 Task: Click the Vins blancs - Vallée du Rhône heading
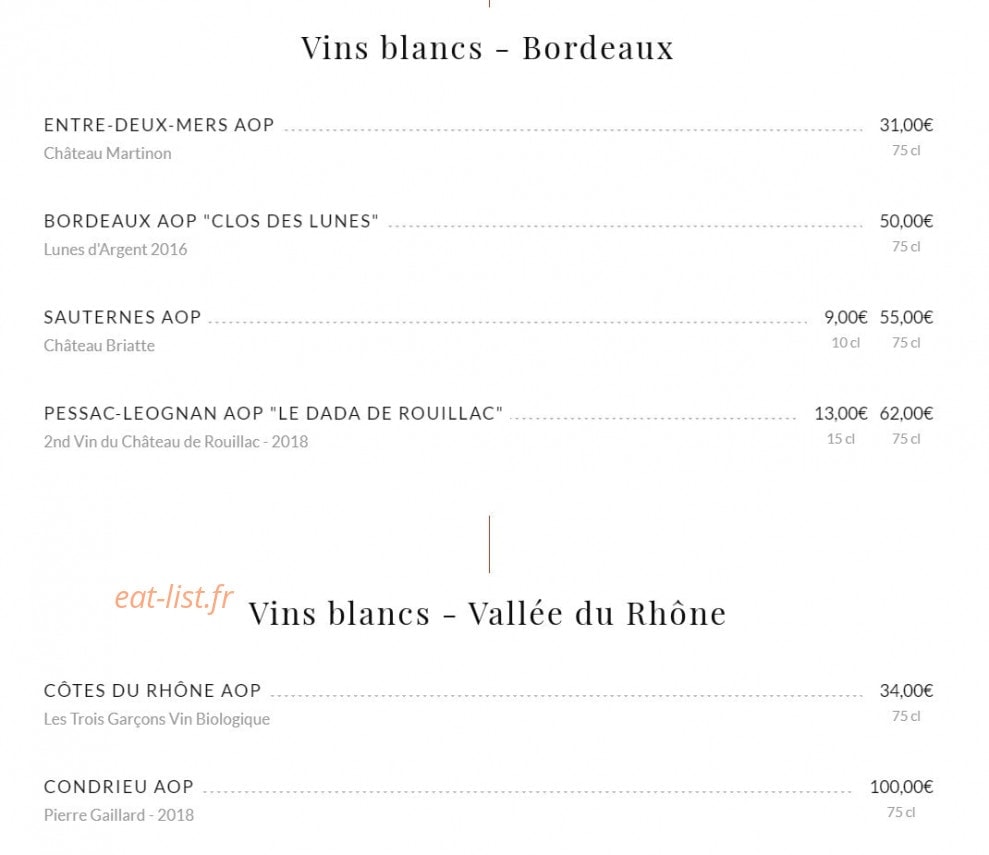[487, 614]
